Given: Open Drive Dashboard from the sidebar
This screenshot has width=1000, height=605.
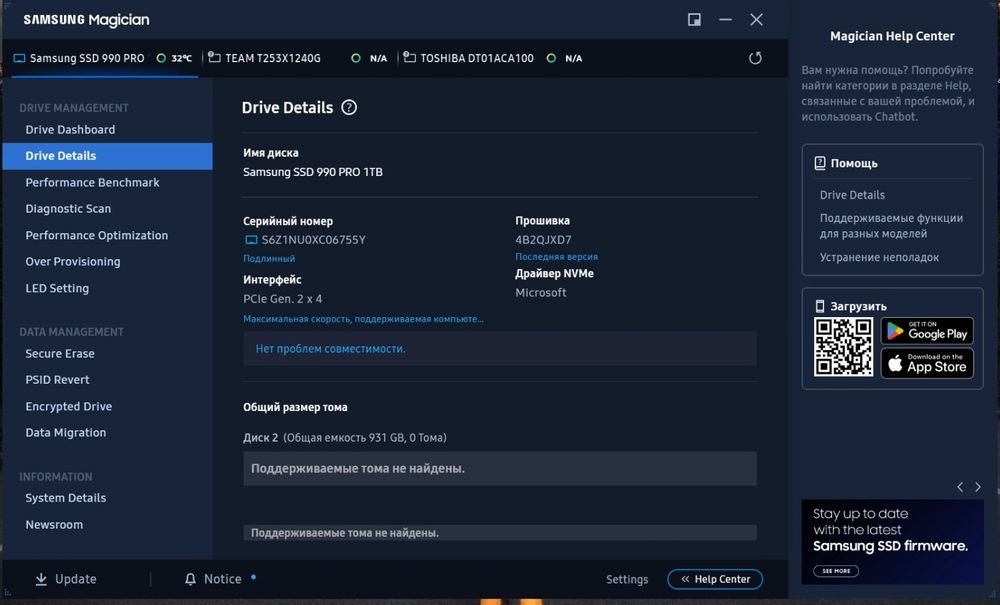Looking at the screenshot, I should click(70, 129).
